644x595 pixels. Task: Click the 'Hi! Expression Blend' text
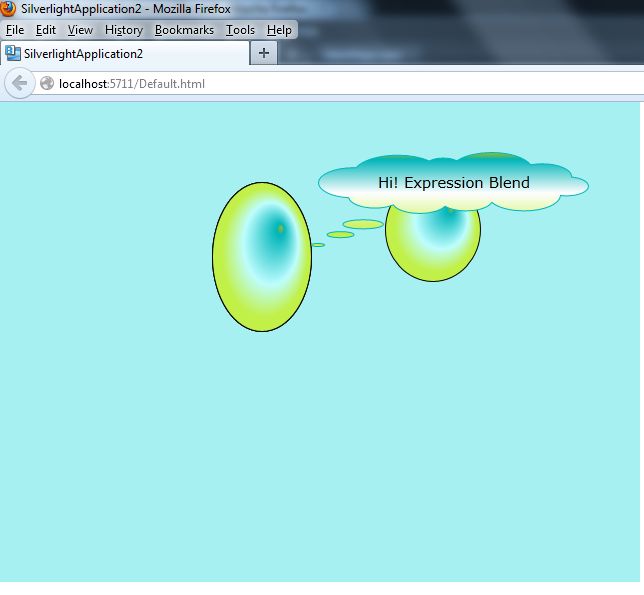pos(453,183)
